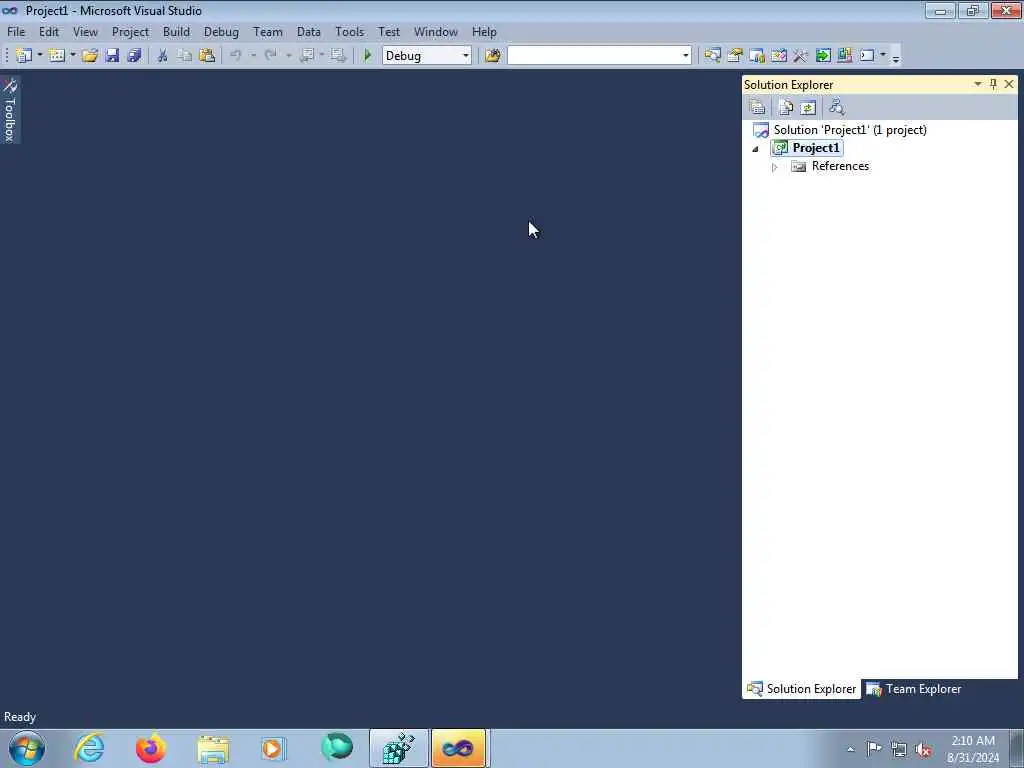Image resolution: width=1024 pixels, height=768 pixels.
Task: Open the Window menu
Action: [x=436, y=32]
